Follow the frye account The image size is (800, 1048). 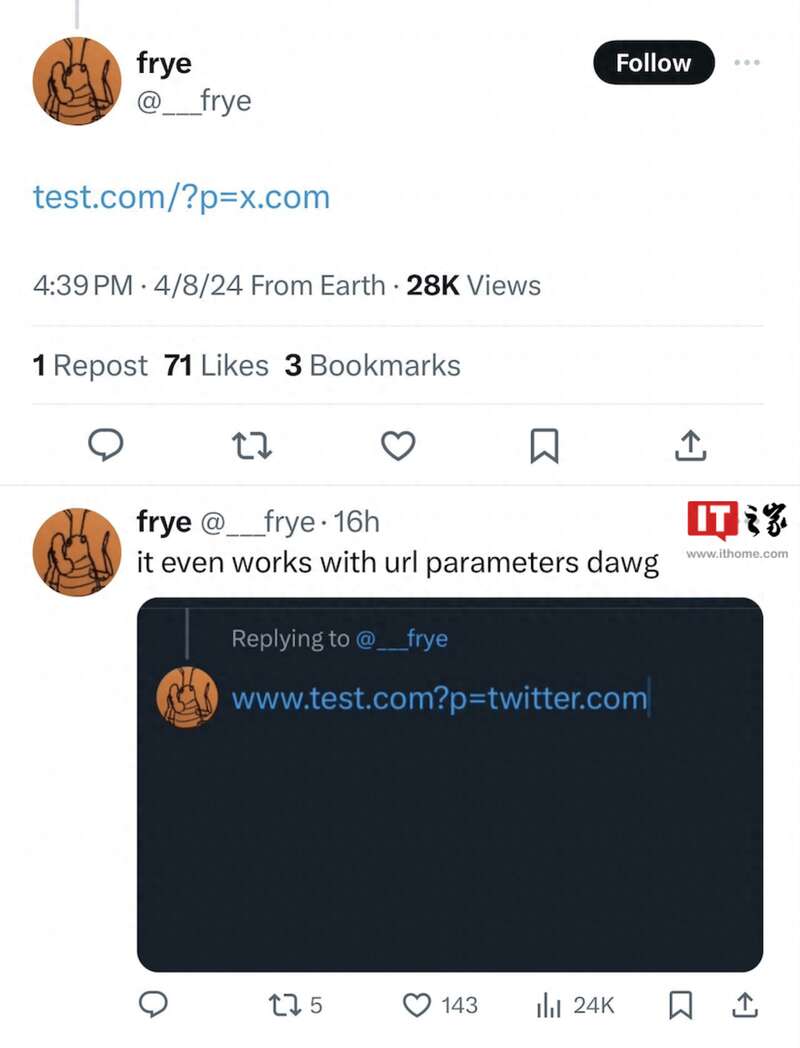coord(653,62)
